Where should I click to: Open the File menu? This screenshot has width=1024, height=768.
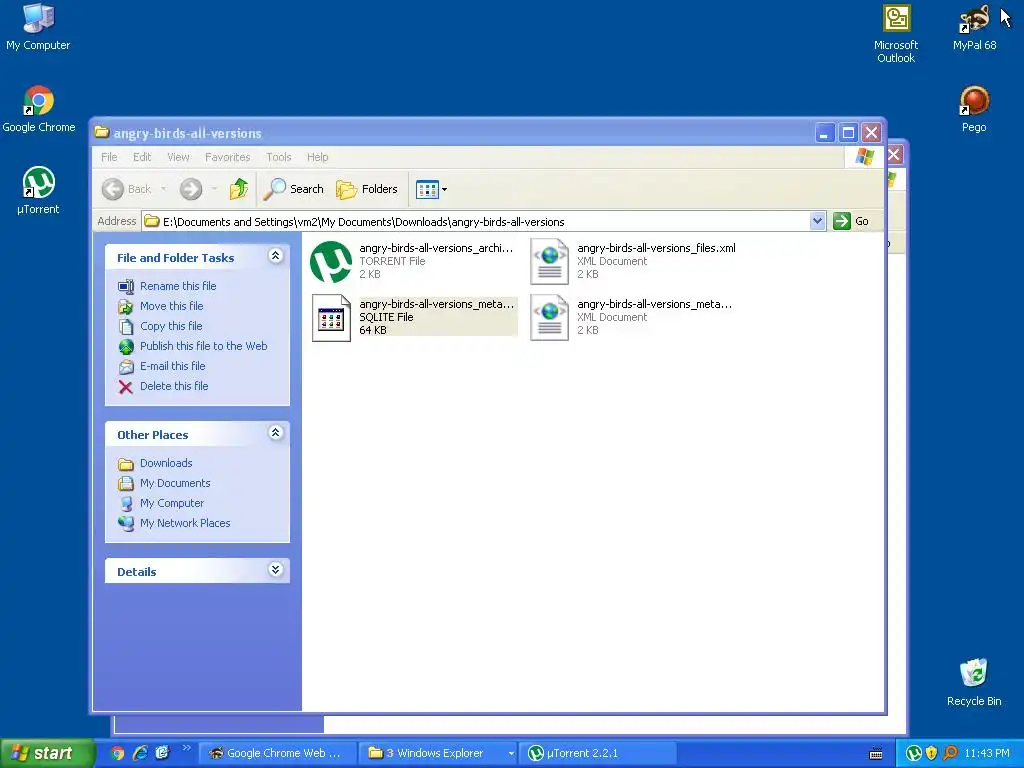coord(109,157)
